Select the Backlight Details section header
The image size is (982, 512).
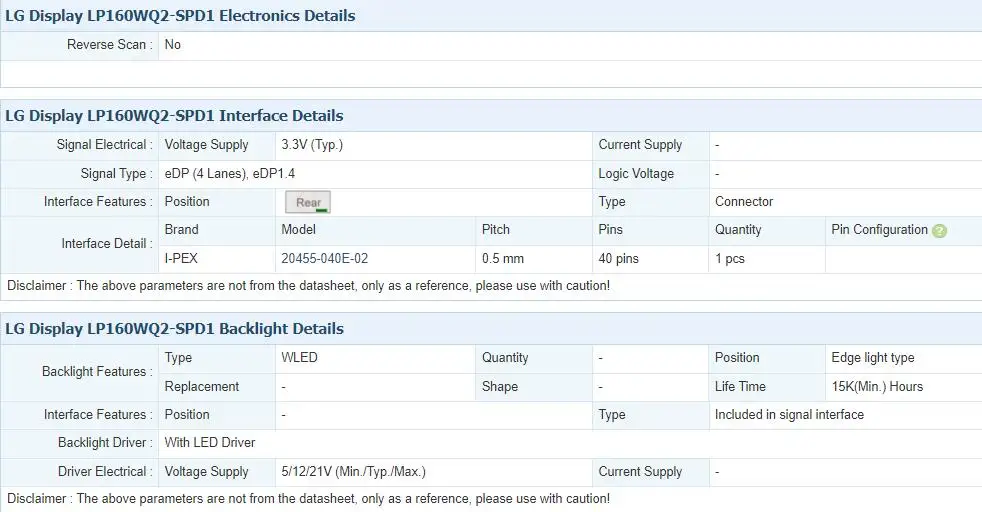[x=174, y=329]
